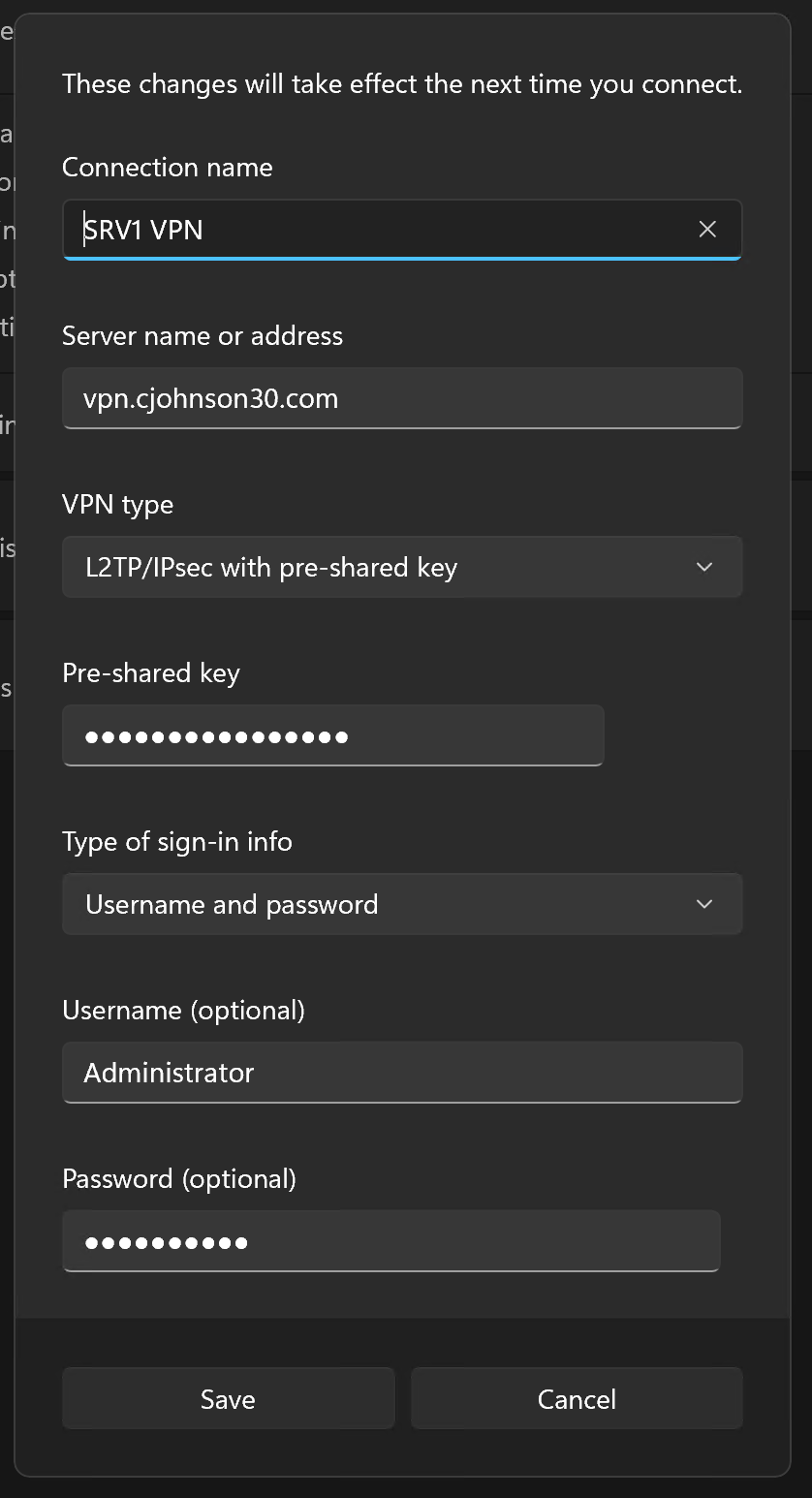This screenshot has width=812, height=1498.
Task: Select the Password entry field
Action: point(390,1241)
